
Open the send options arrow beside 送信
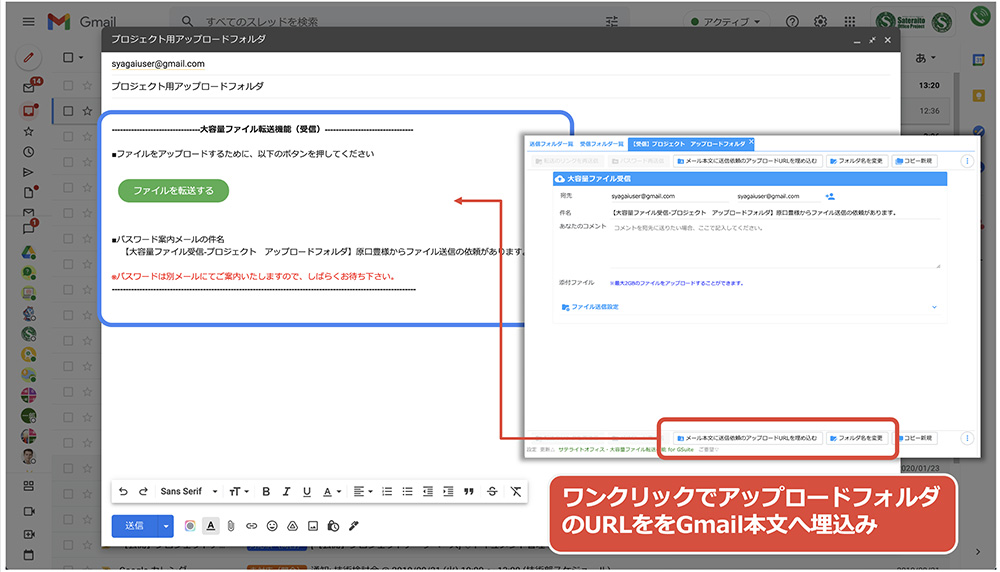point(166,526)
